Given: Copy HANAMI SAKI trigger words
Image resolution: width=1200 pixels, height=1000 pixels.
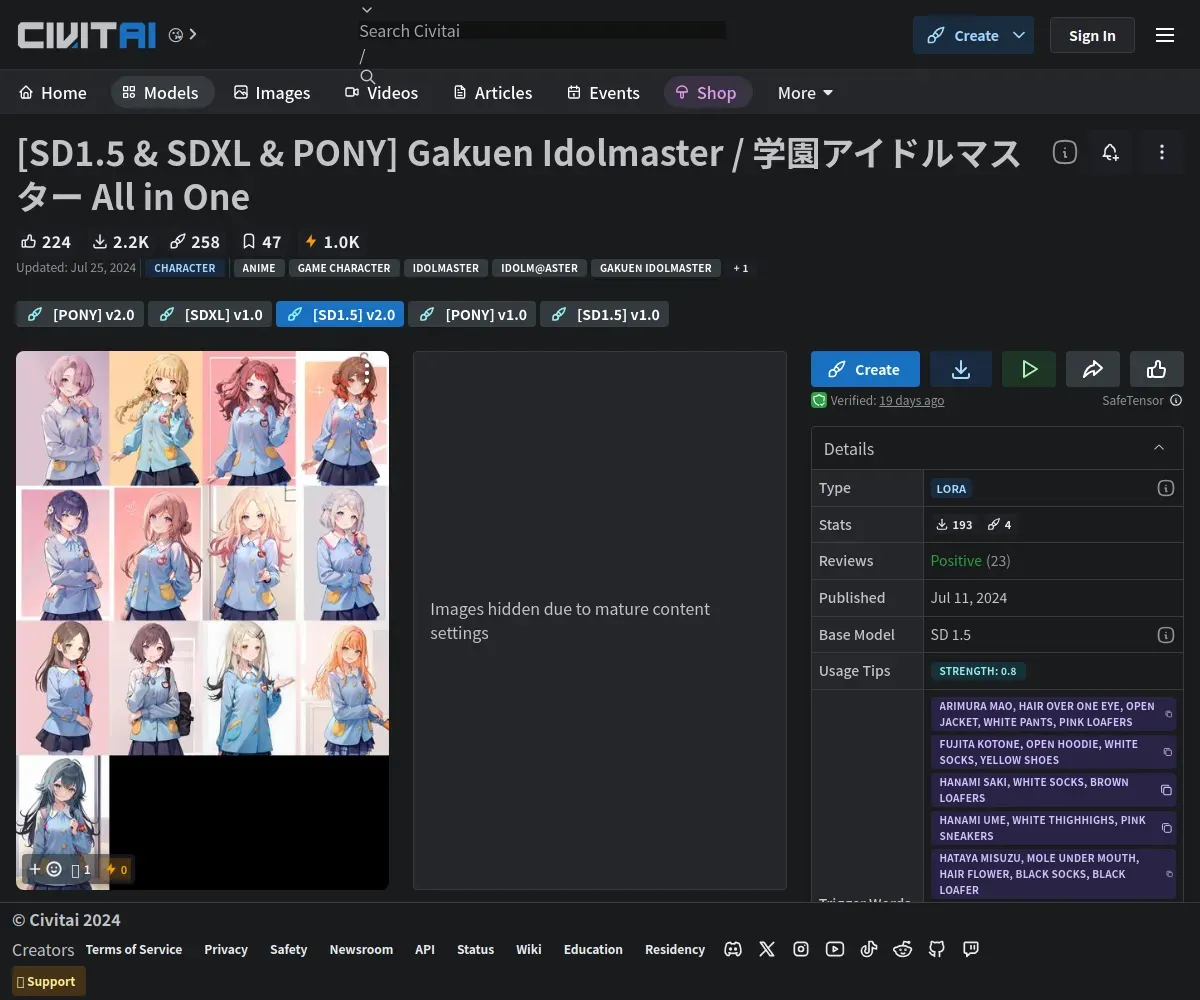Looking at the screenshot, I should [1166, 790].
